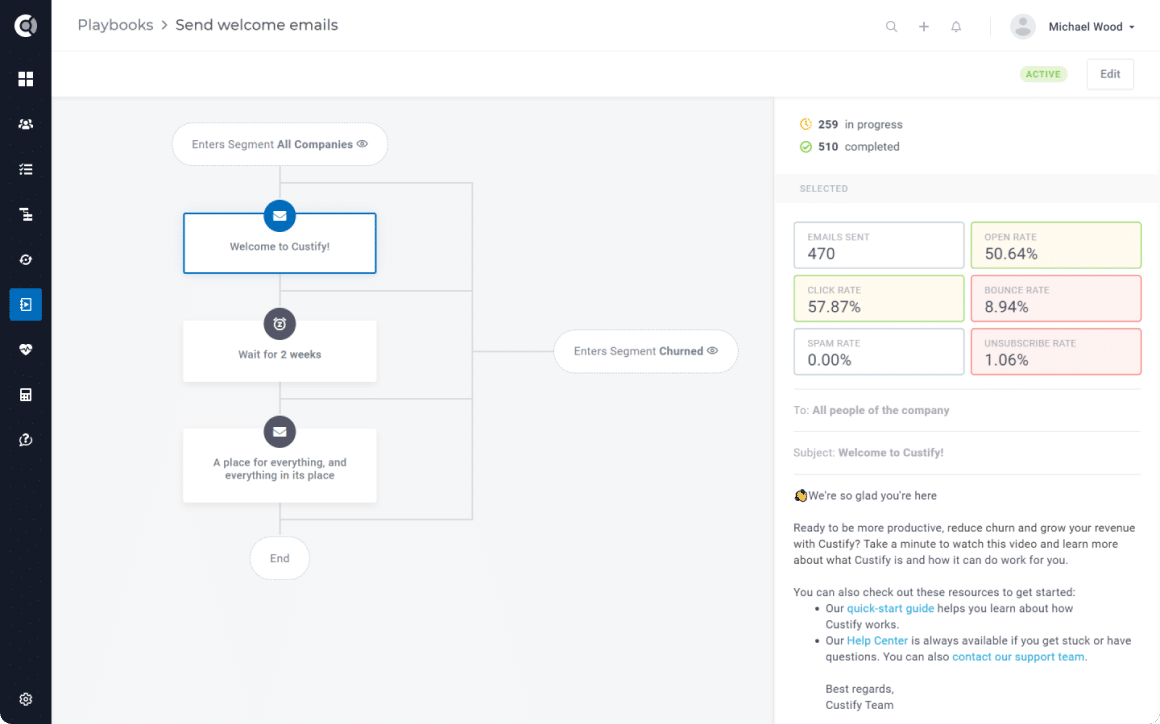Screen dimensions: 1160x724
Task: Select the A place for everything email step
Action: tap(280, 466)
